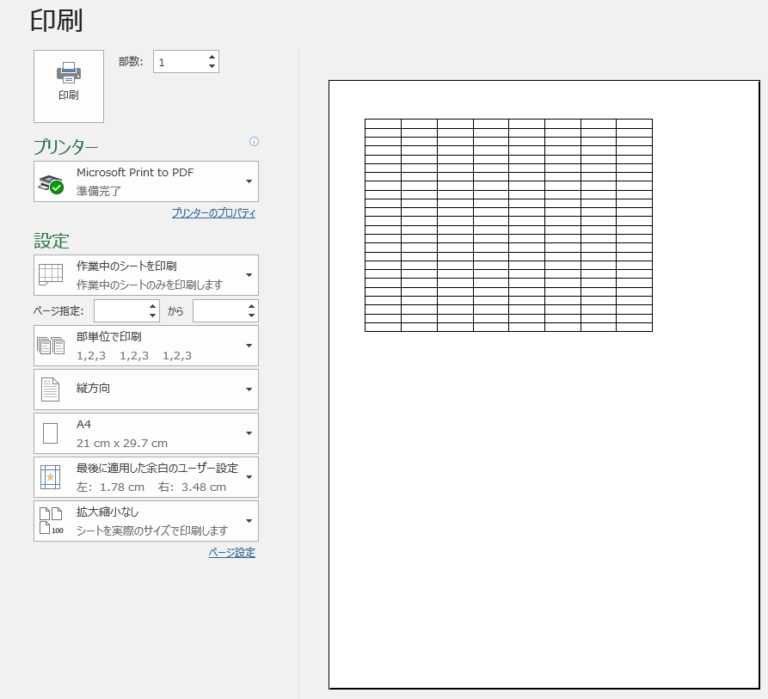
Task: Click the large 印刷 print button
Action: [68, 80]
